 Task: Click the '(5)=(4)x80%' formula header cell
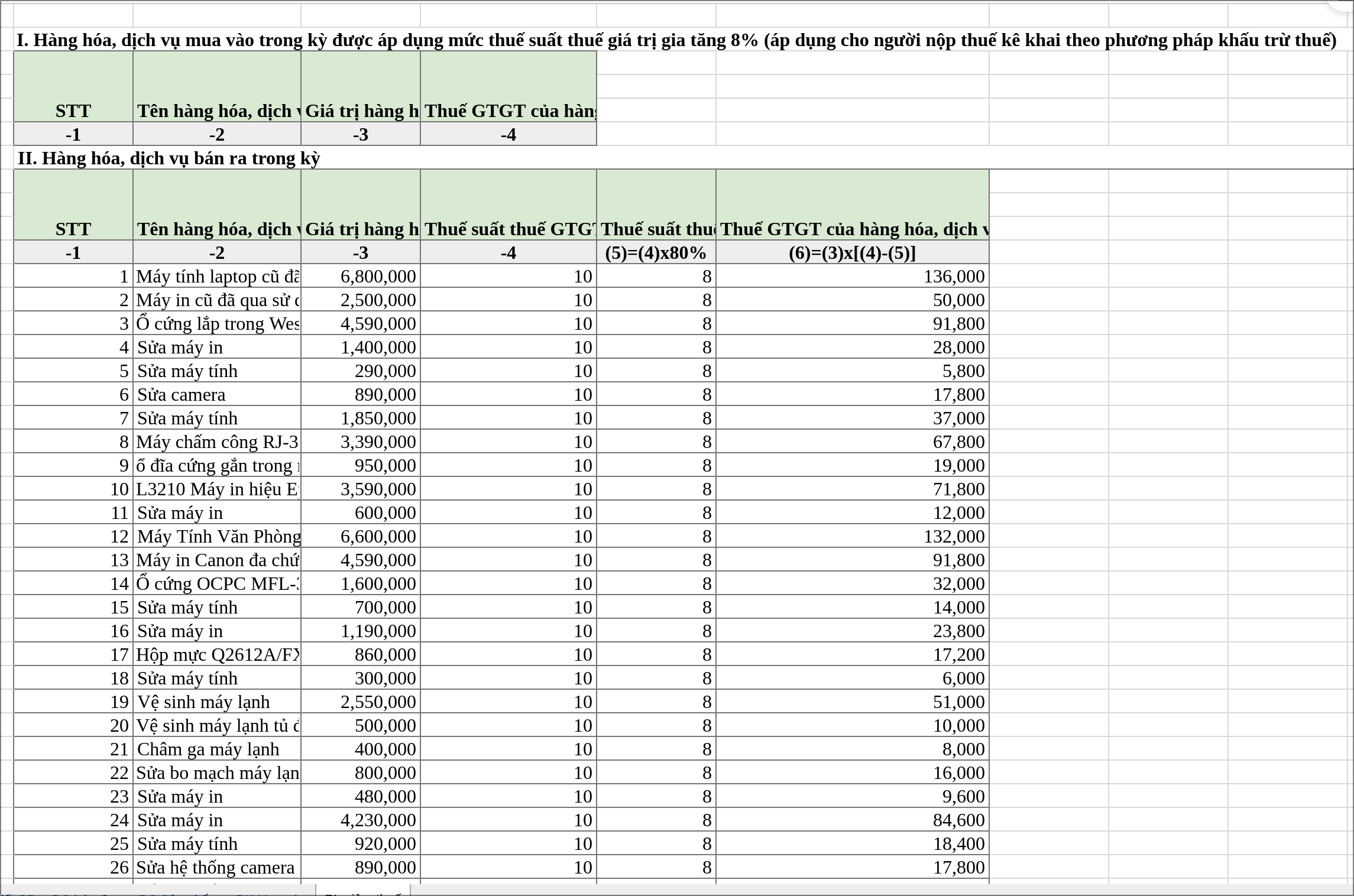(x=656, y=253)
